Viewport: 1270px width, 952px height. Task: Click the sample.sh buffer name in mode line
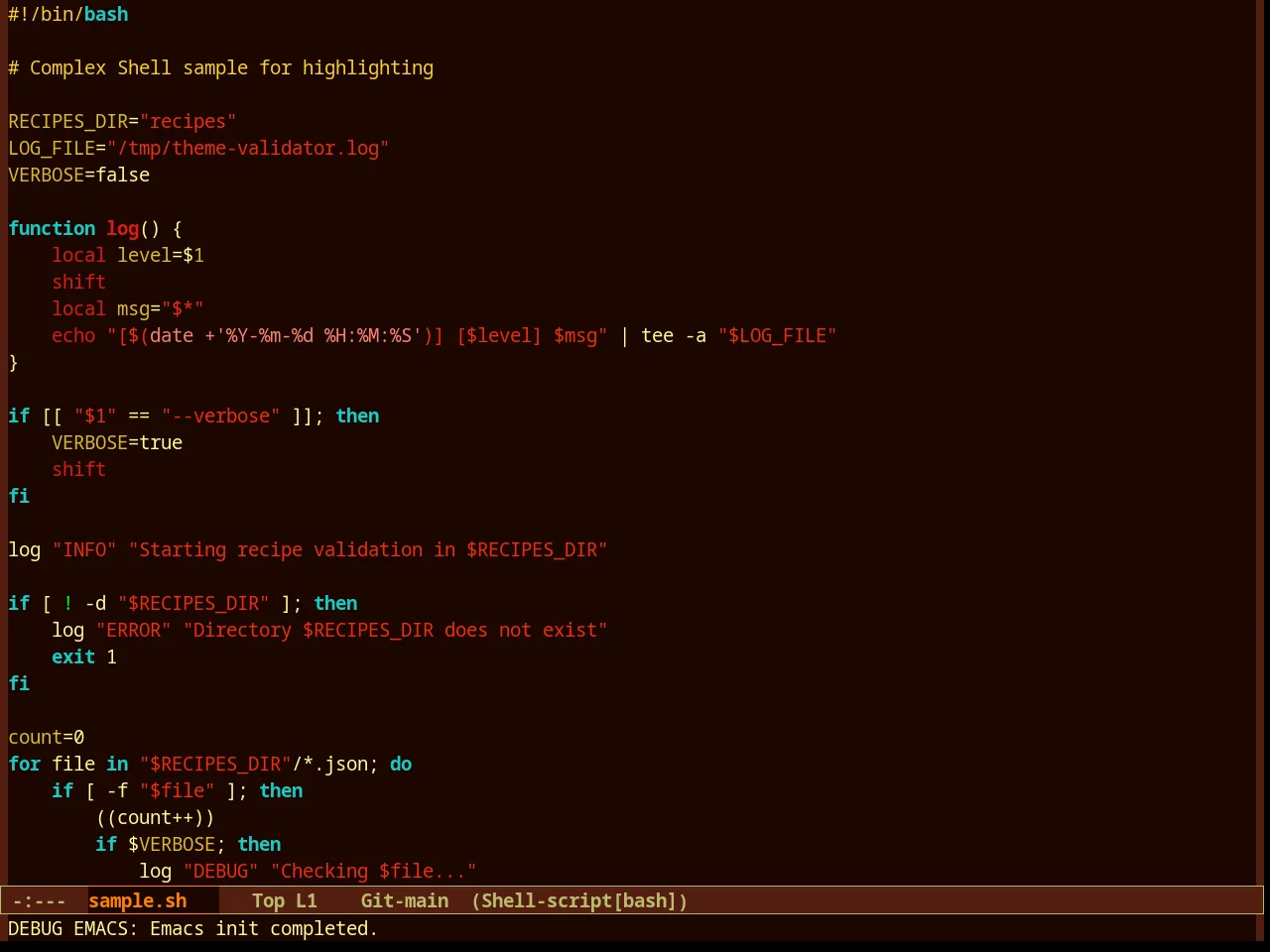click(x=138, y=900)
